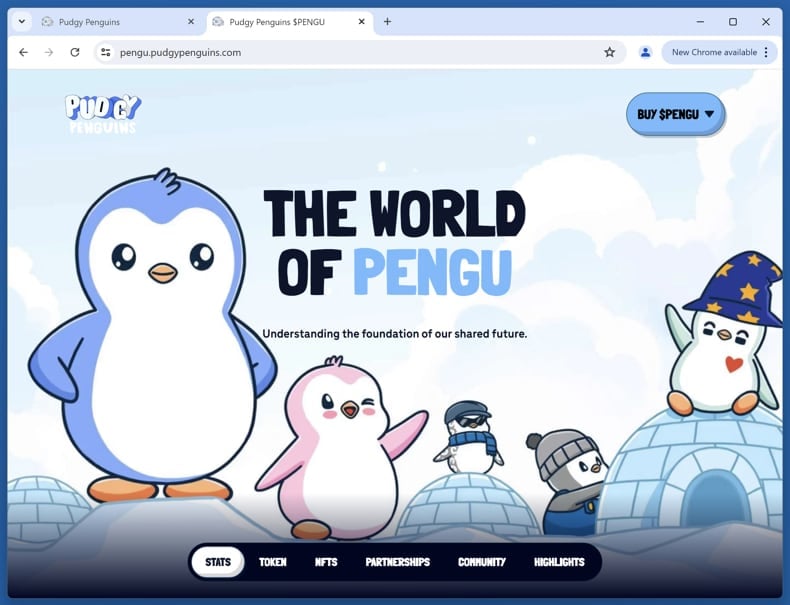Click the small penguin wearing sunglasses
The image size is (790, 605).
pyautogui.click(x=469, y=437)
